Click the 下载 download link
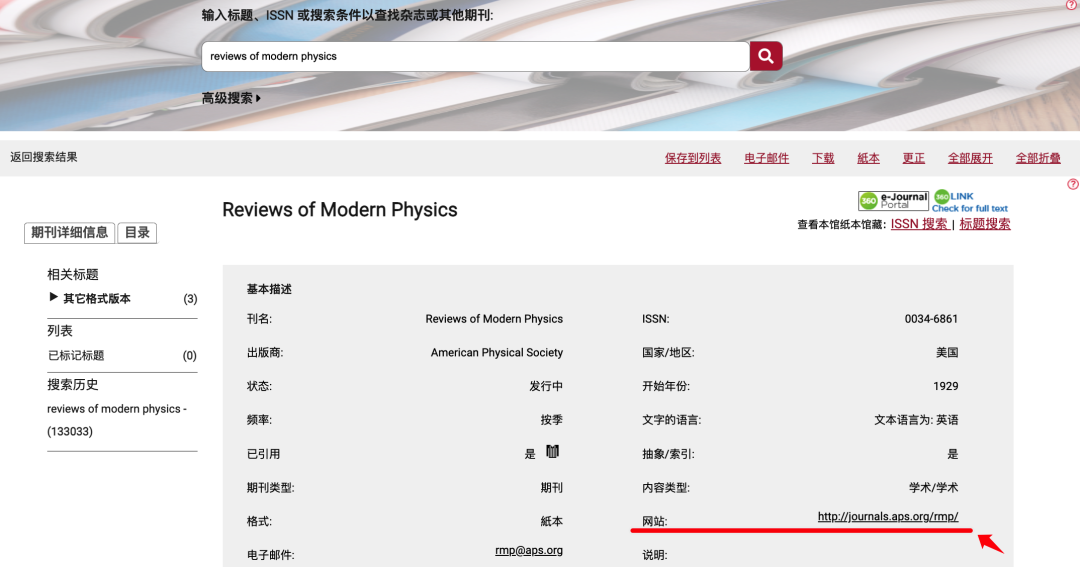The height and width of the screenshot is (567, 1080). tap(823, 158)
